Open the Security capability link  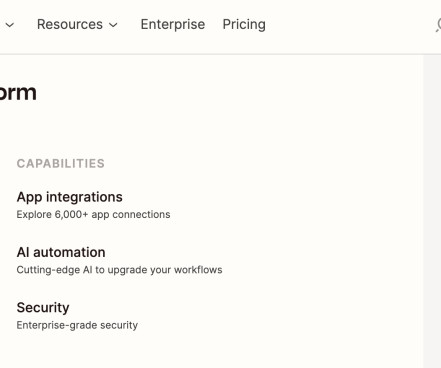point(43,308)
